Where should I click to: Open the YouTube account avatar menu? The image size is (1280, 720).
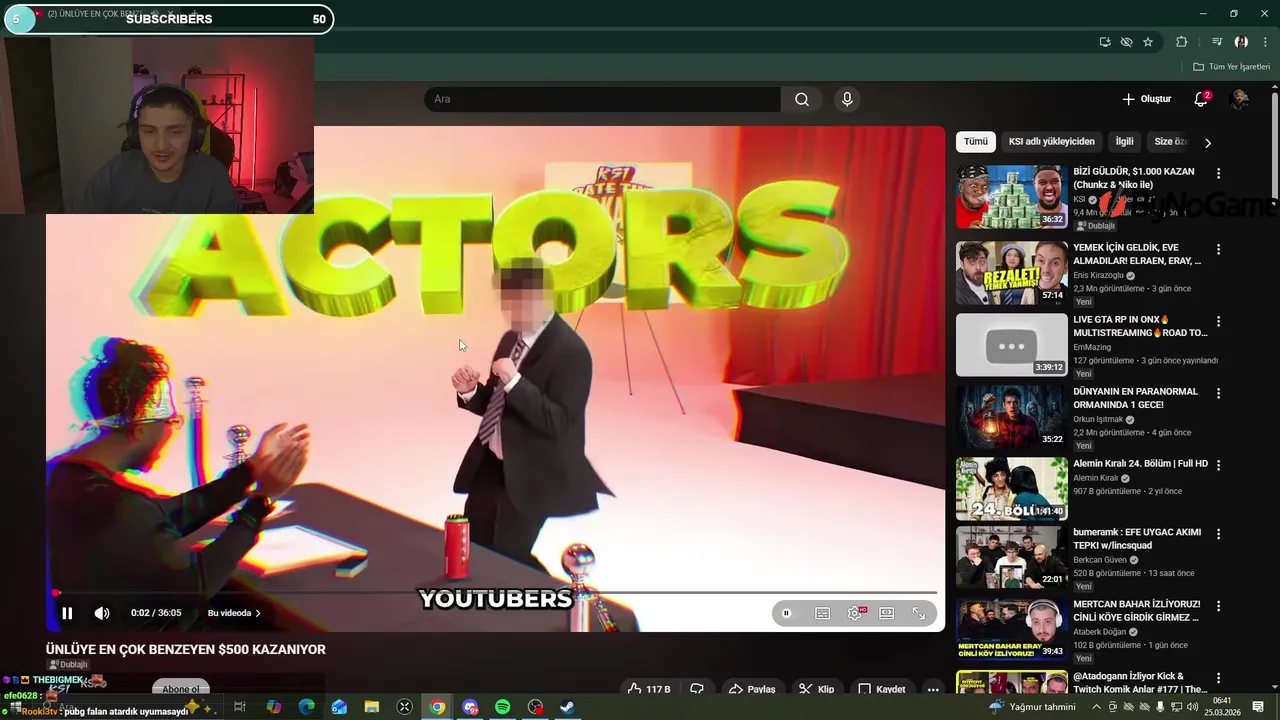[1240, 99]
